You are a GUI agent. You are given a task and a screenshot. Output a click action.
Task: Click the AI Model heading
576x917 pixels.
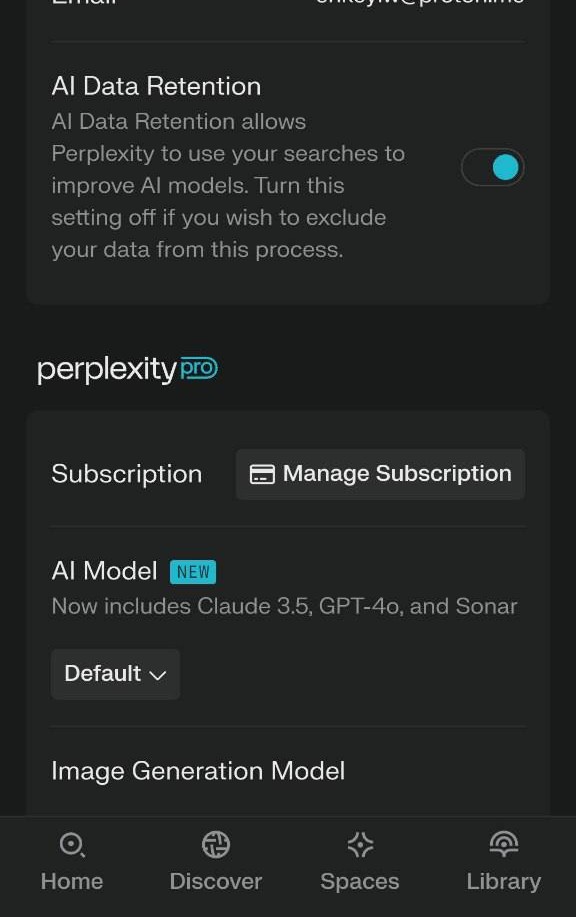(x=104, y=571)
